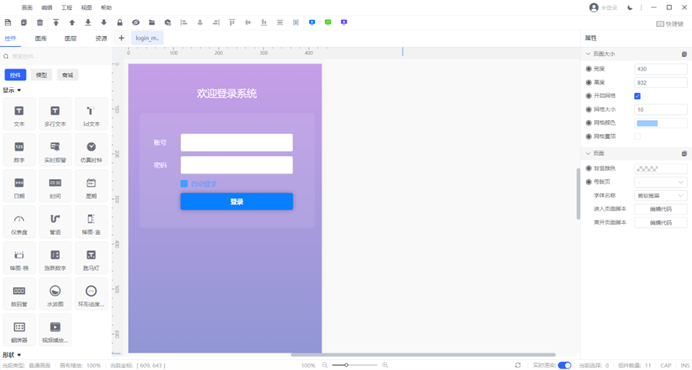The width and height of the screenshot is (692, 370).
Task: Switch to the 图层 tab
Action: [71, 38]
